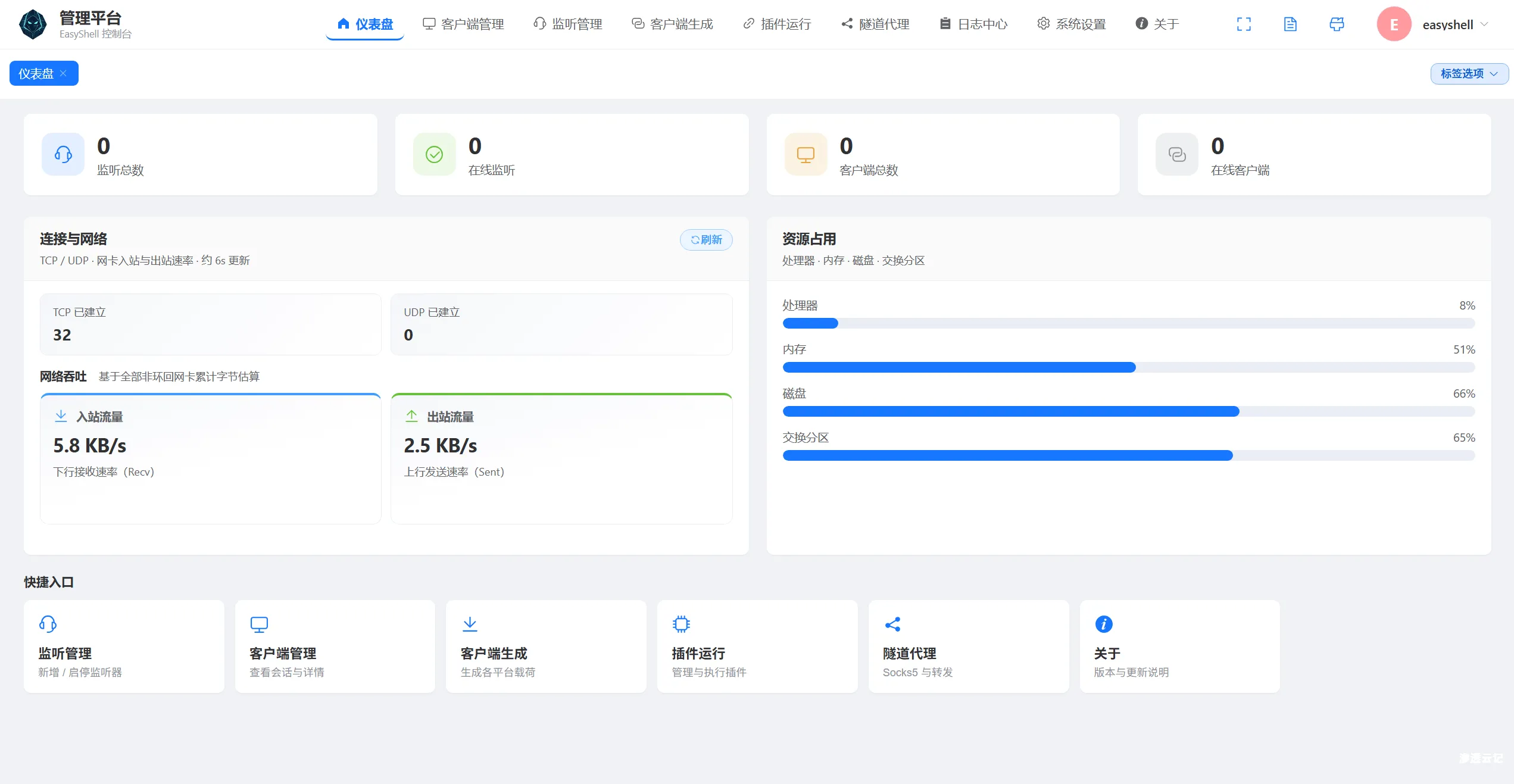Open the 监听管理 quick entry card
The image size is (1514, 784).
124,646
